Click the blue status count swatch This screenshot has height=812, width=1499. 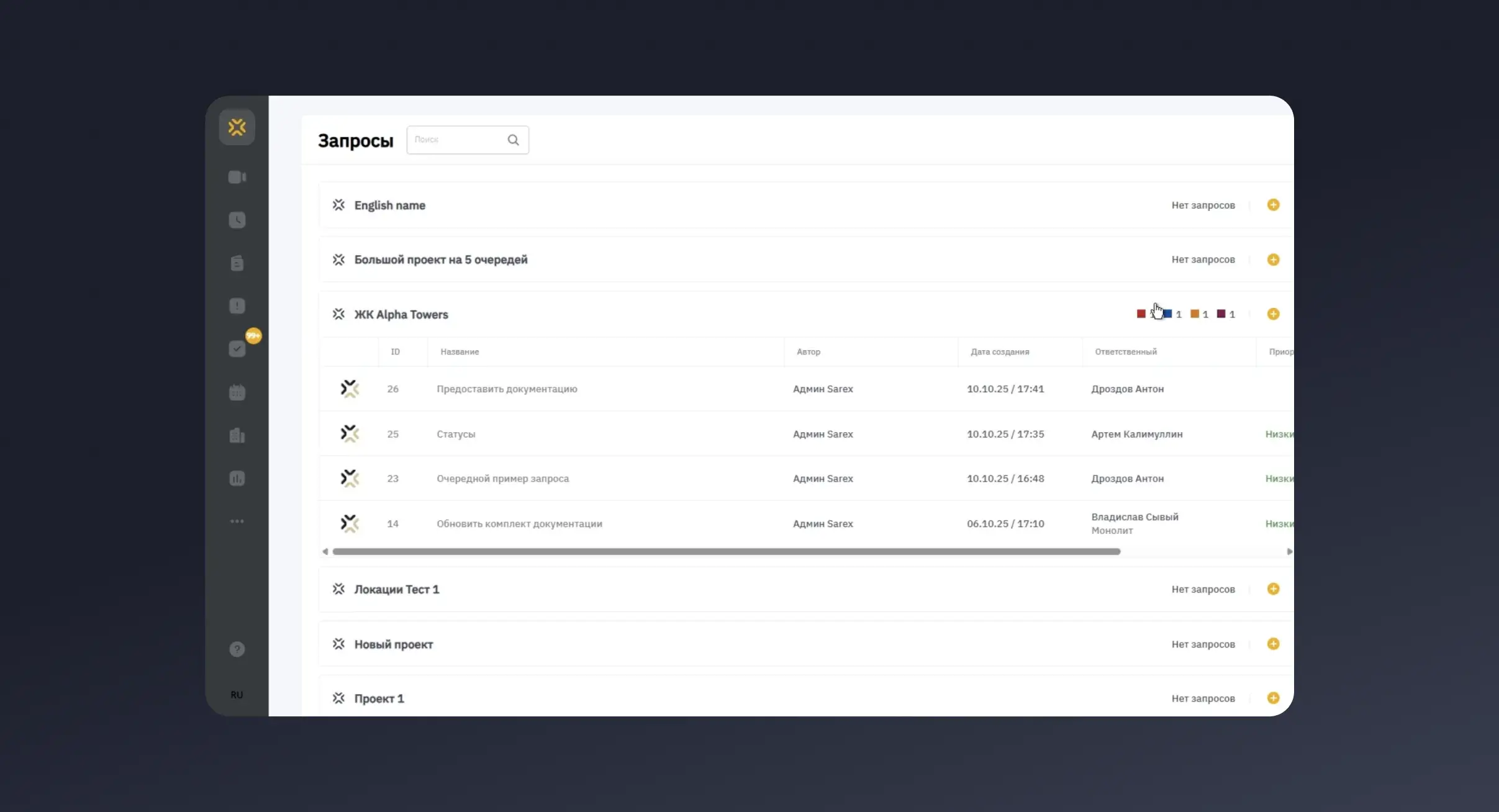point(1168,314)
